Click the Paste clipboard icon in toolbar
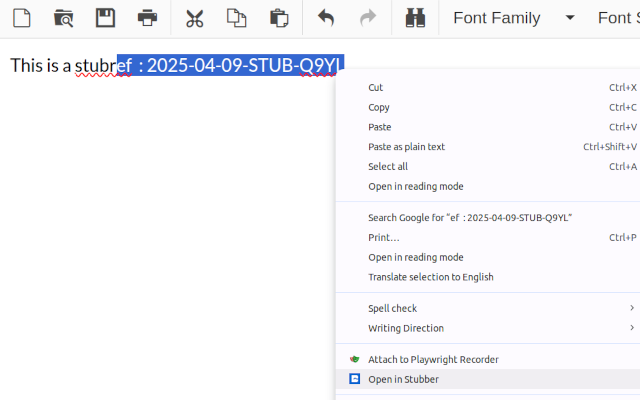Screen dimensions: 640x400 (279, 18)
